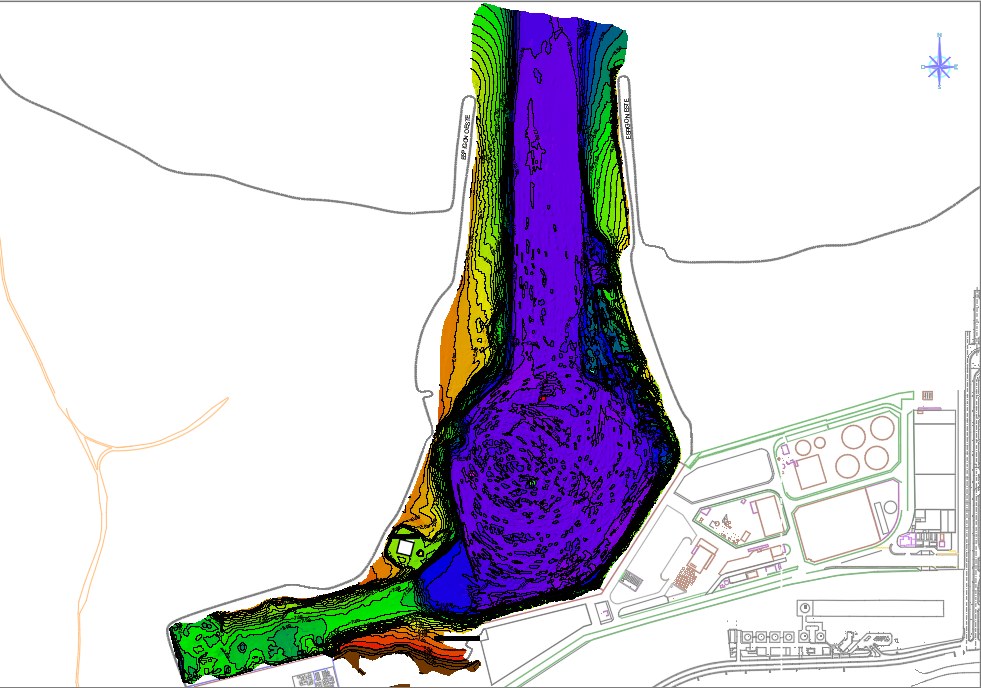This screenshot has height=688, width=981.
Task: Click the largest circular tank outline
Action: (x=853, y=437)
